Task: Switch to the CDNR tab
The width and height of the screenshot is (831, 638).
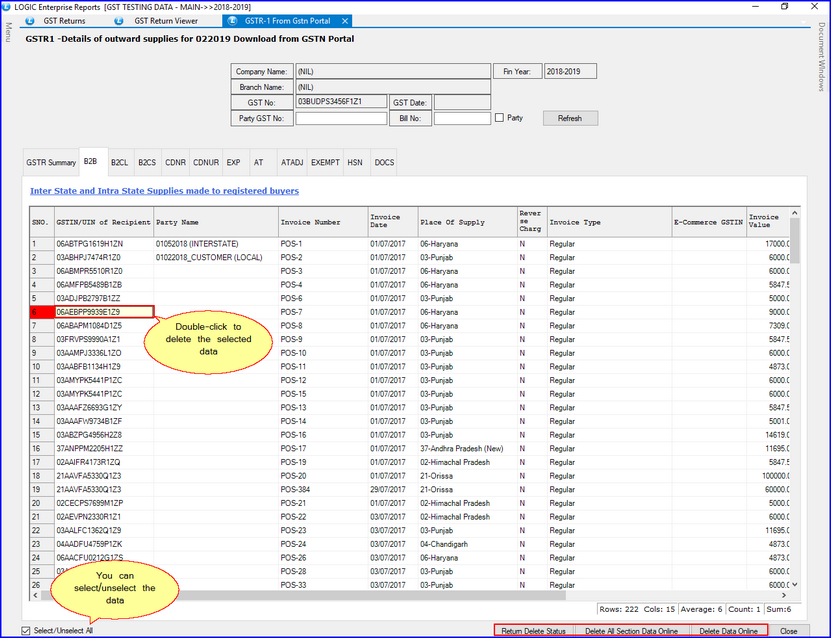Action: point(176,162)
